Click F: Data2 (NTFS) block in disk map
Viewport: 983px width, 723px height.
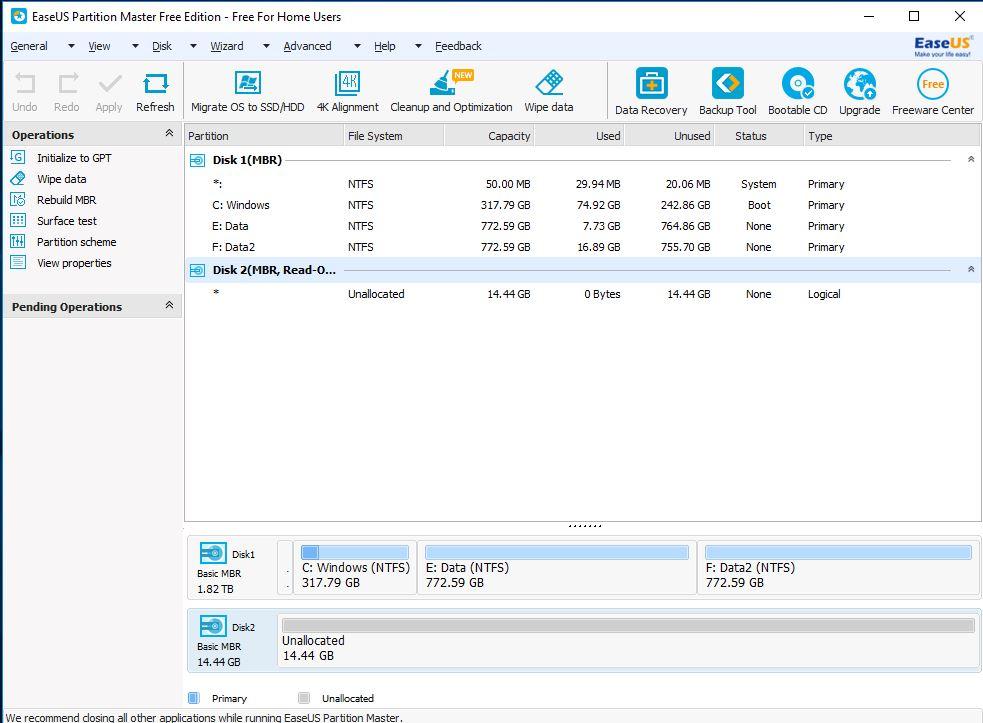coord(838,568)
